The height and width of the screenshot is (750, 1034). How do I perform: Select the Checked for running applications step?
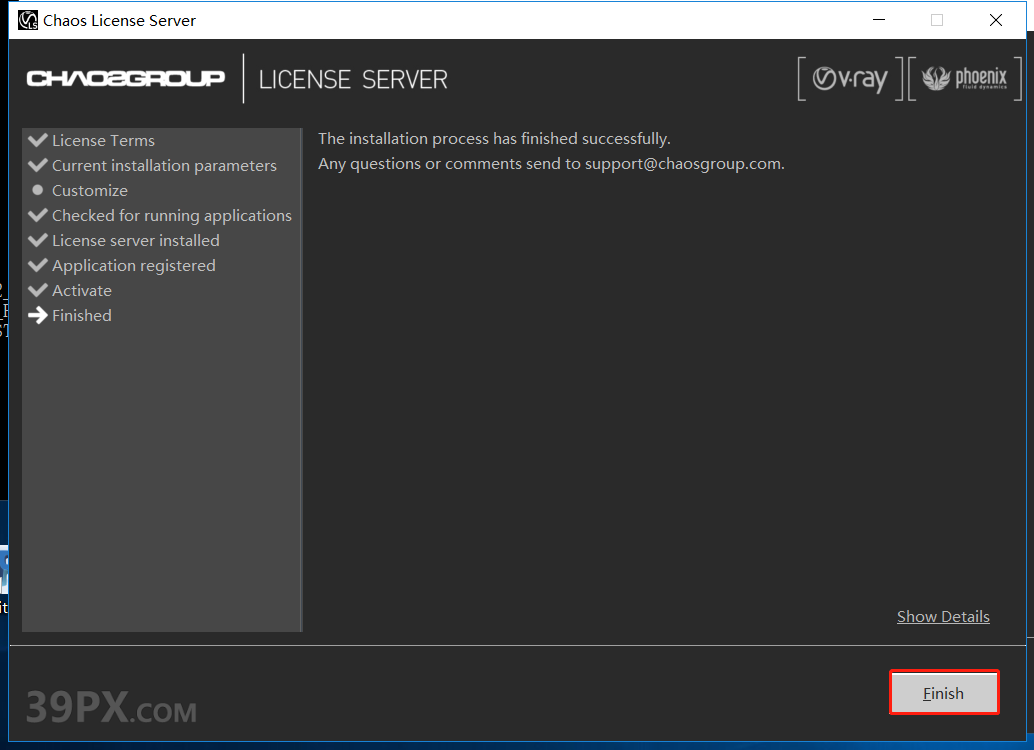[x=171, y=216]
